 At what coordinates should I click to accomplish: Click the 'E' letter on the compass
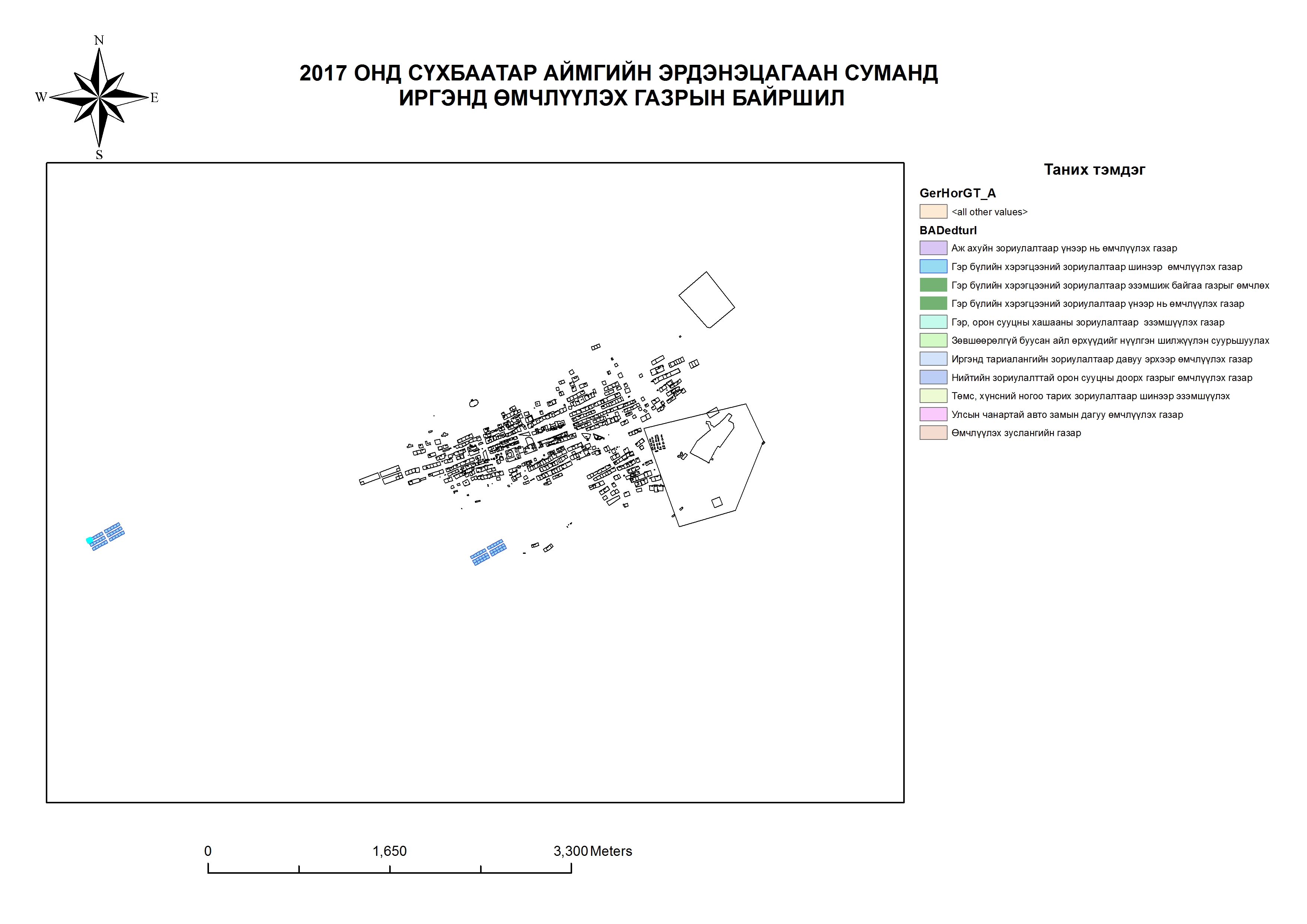[x=154, y=97]
